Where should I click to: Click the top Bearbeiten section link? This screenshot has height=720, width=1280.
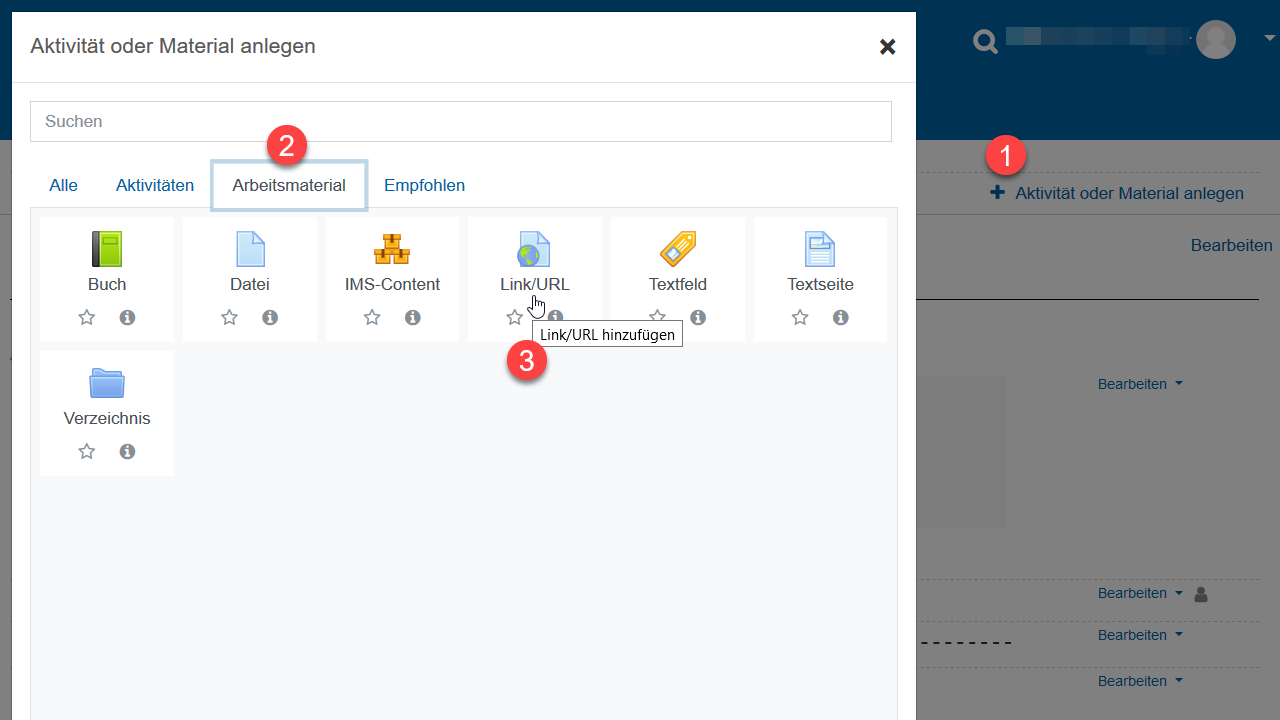[x=1231, y=245]
